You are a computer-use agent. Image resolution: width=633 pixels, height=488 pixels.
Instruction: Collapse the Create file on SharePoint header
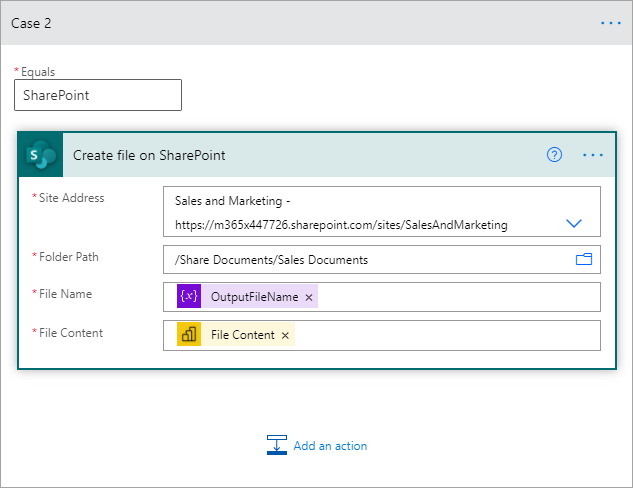click(x=300, y=155)
